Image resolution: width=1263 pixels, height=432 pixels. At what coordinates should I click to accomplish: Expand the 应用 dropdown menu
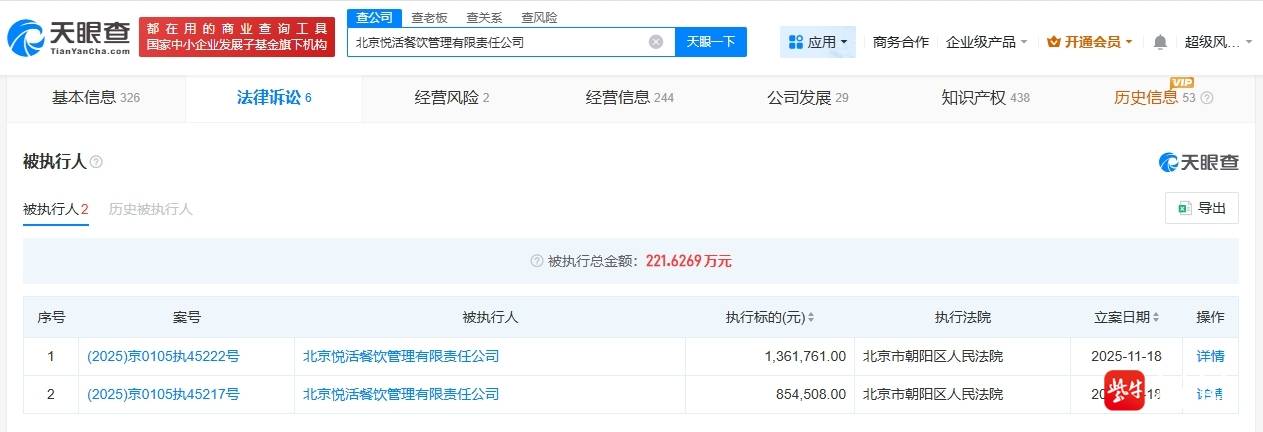tap(817, 42)
